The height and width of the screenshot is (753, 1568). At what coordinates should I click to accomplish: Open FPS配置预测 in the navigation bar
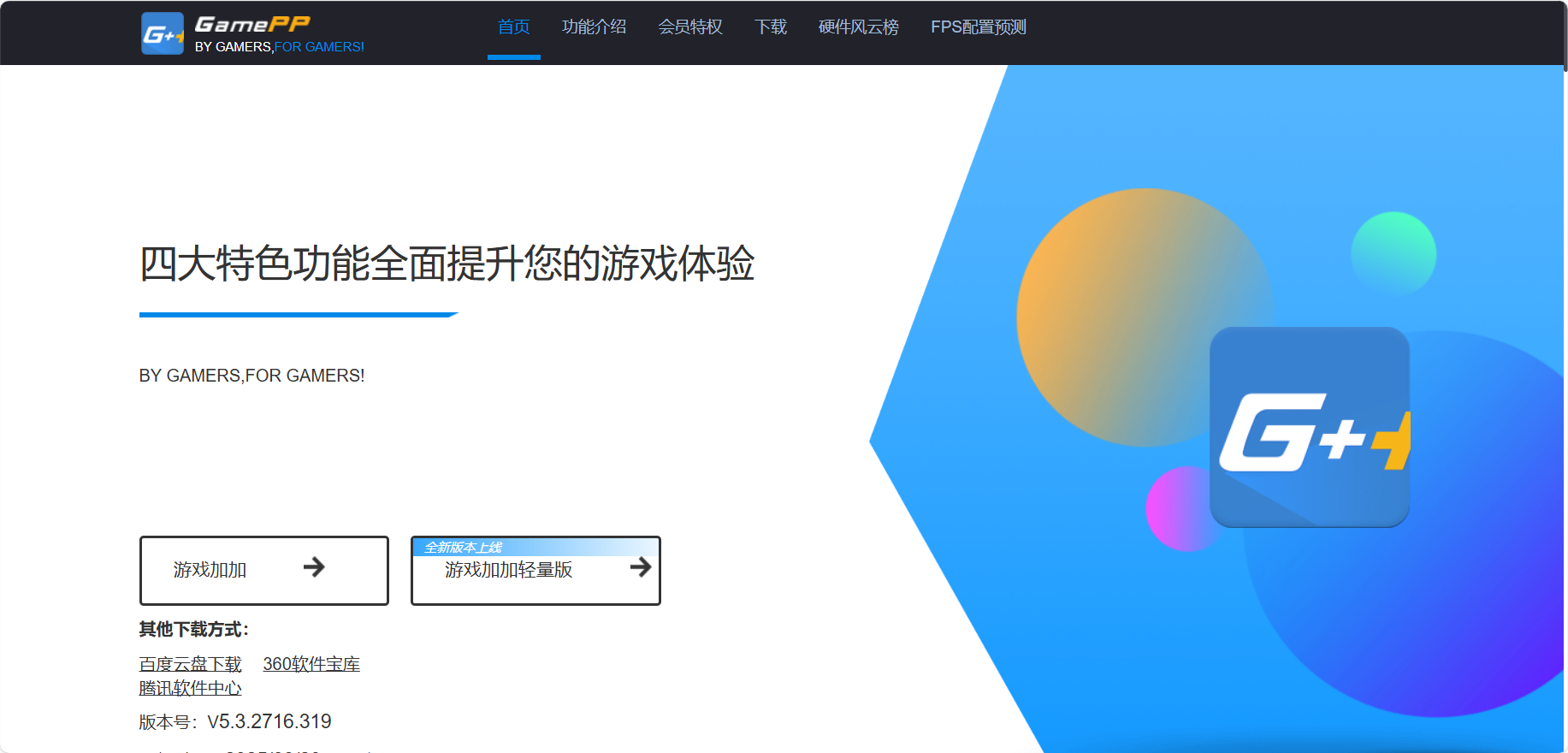coord(979,27)
